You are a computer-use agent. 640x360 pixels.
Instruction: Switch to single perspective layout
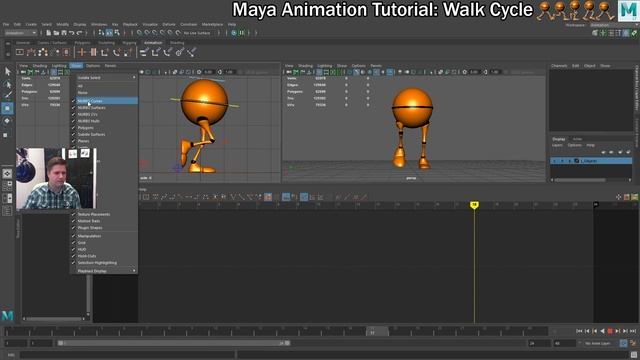pyautogui.click(x=7, y=173)
